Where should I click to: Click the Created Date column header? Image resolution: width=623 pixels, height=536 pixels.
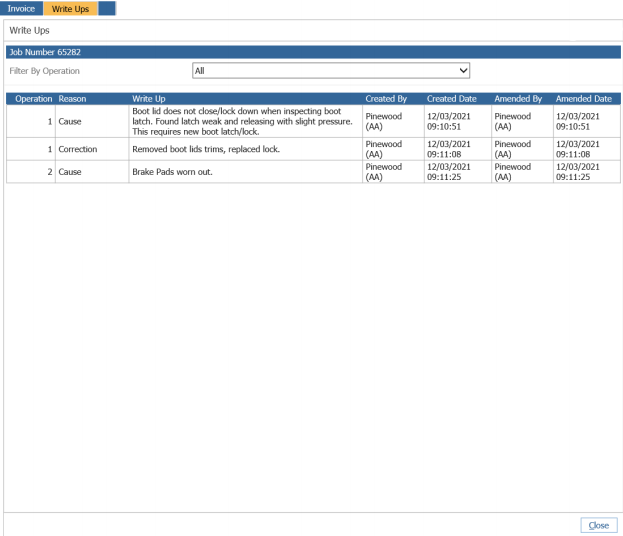tap(451, 99)
